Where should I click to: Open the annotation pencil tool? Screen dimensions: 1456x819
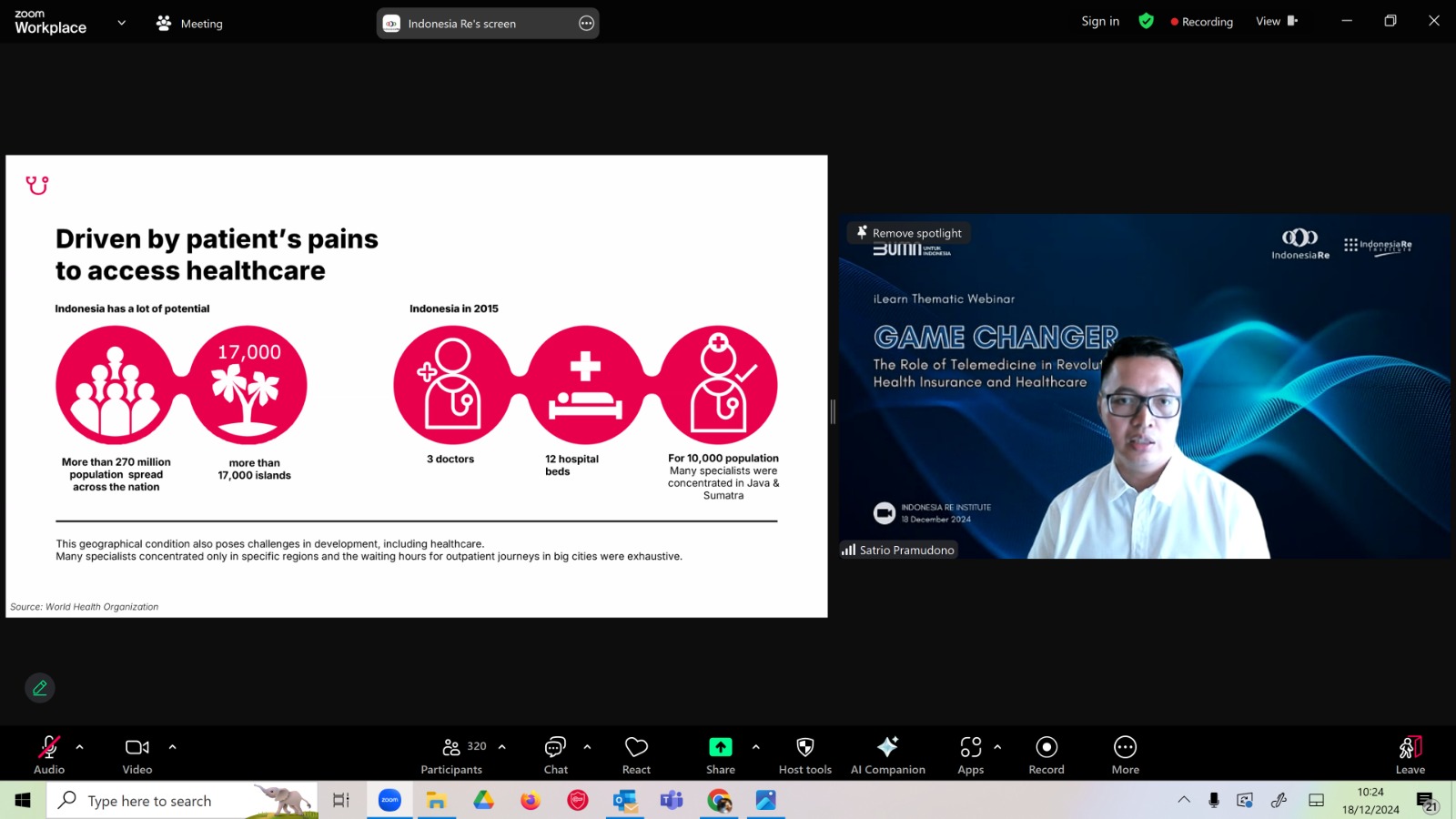40,688
